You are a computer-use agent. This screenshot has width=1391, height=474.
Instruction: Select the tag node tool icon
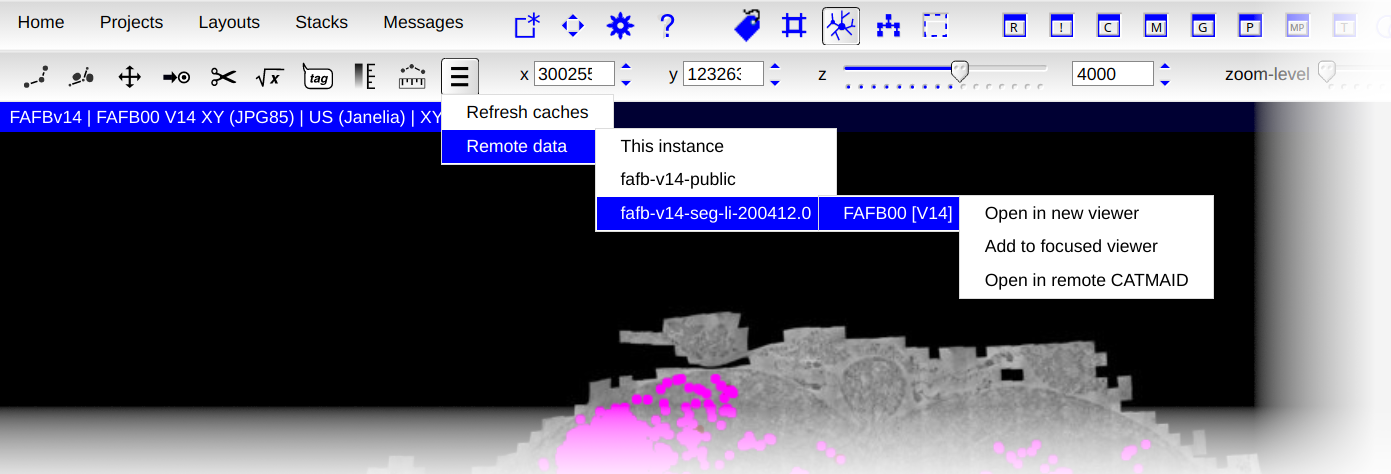coord(318,77)
